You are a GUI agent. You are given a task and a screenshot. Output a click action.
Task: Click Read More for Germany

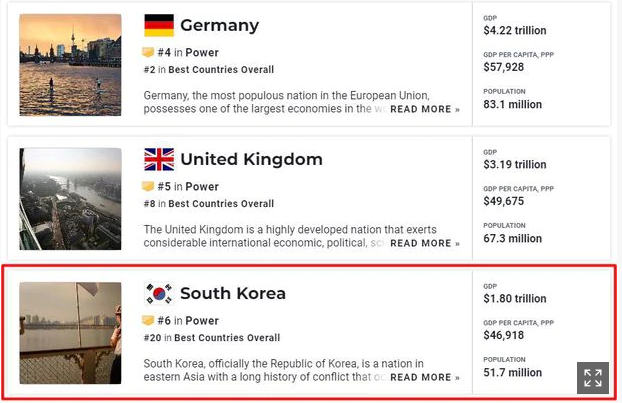[x=425, y=109]
